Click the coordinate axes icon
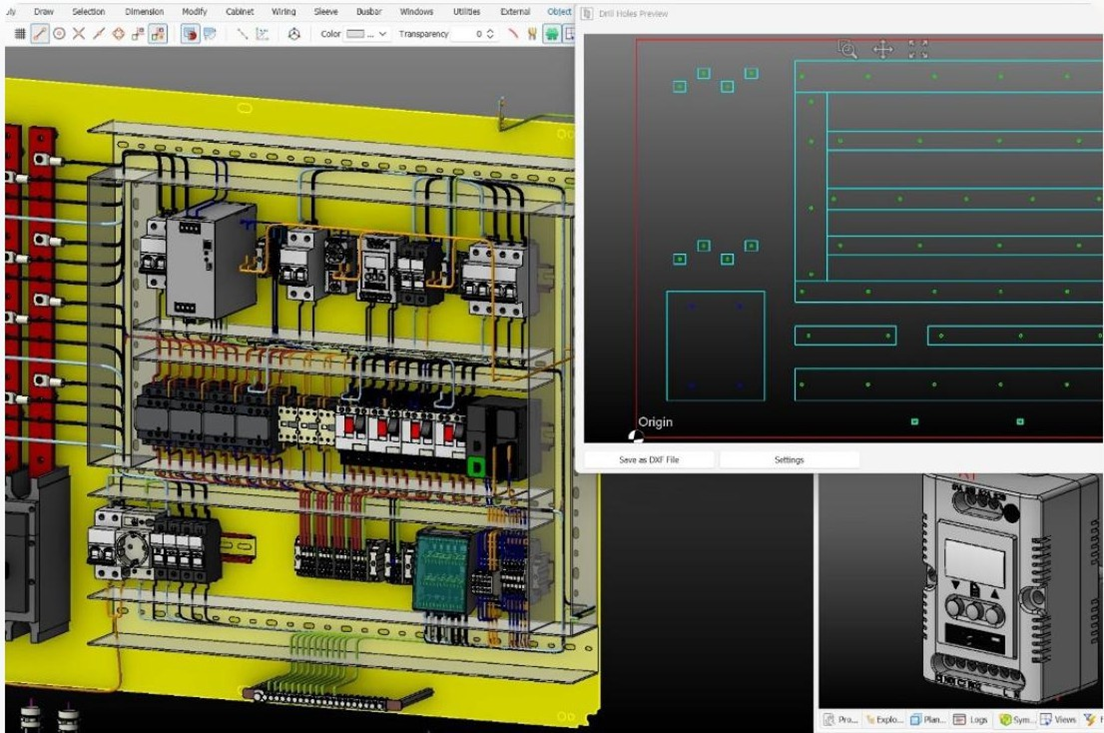1104x733 pixels. click(x=262, y=33)
